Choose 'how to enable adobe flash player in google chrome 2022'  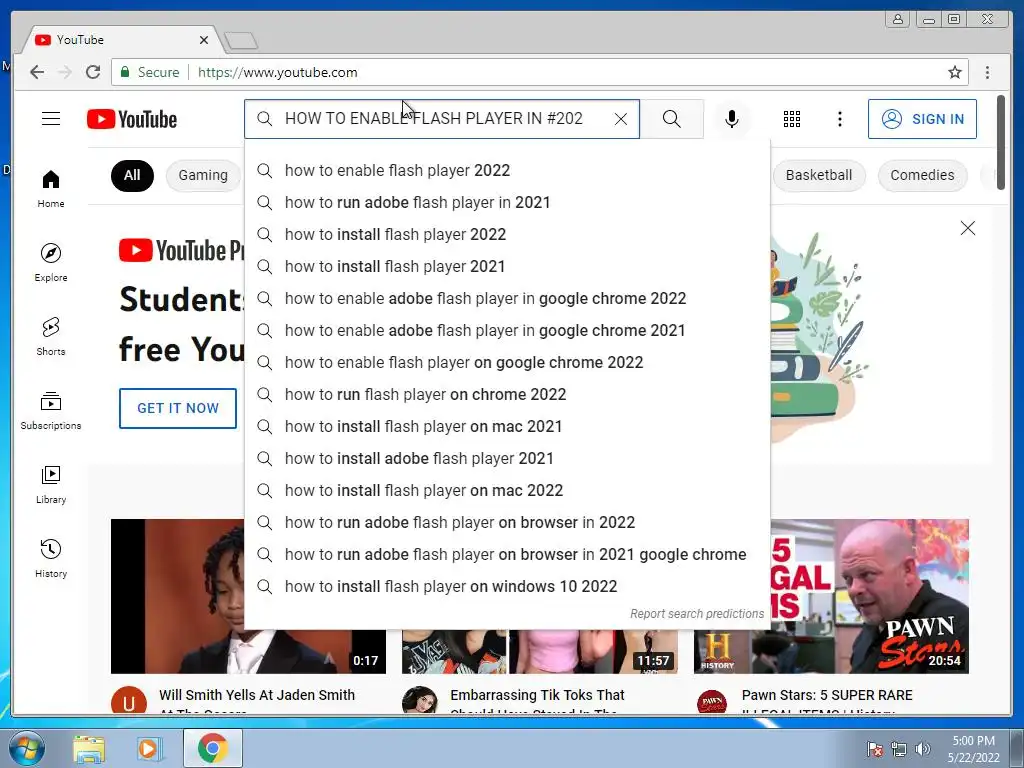point(507,298)
